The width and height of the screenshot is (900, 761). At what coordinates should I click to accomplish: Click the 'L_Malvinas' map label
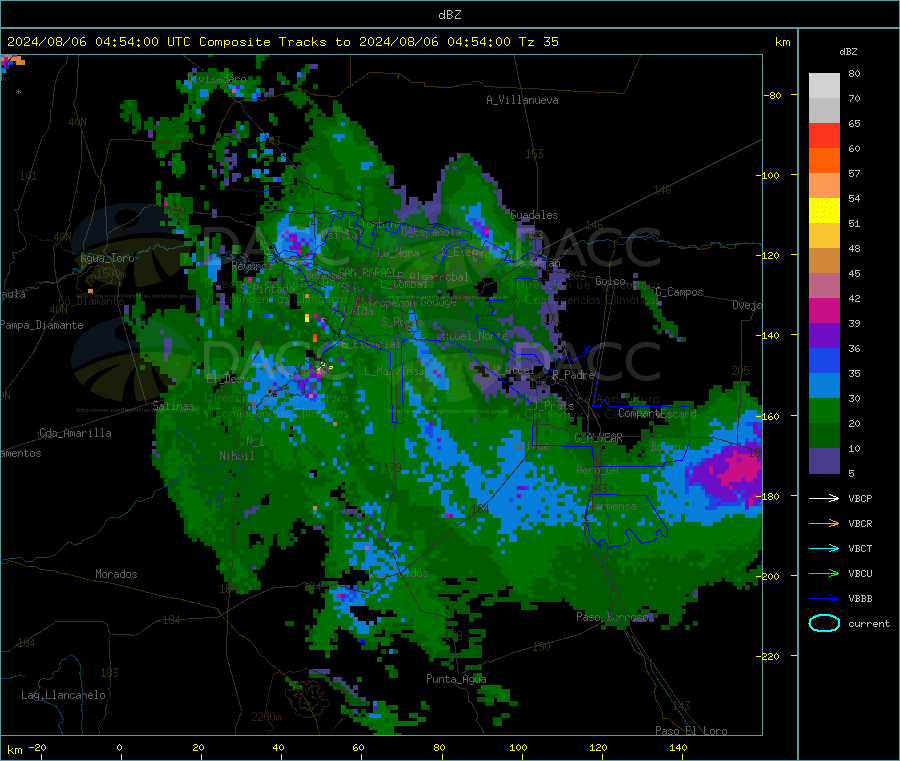click(394, 371)
